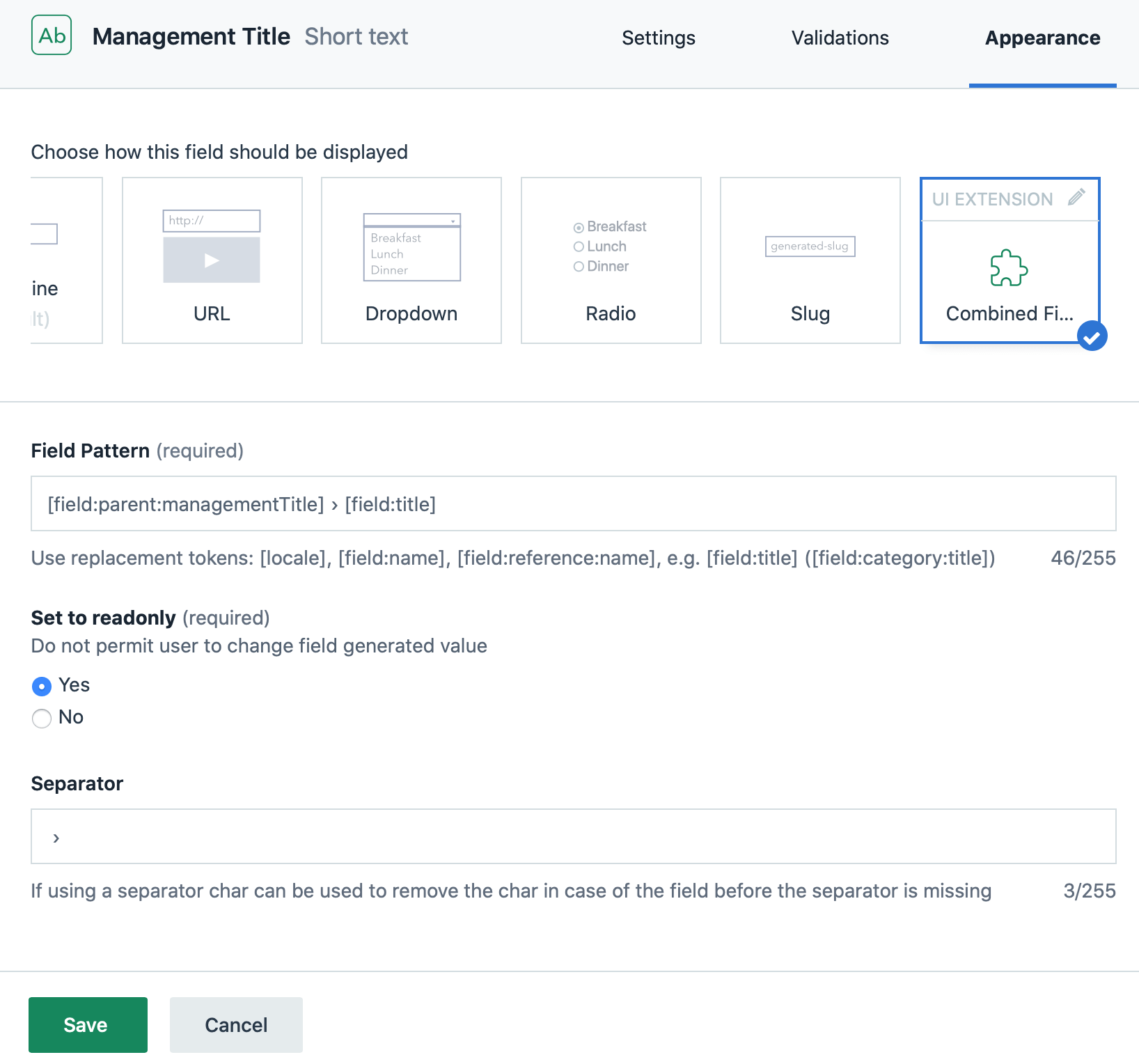The image size is (1139, 1064).
Task: Select the Appearance tab
Action: coord(1042,38)
